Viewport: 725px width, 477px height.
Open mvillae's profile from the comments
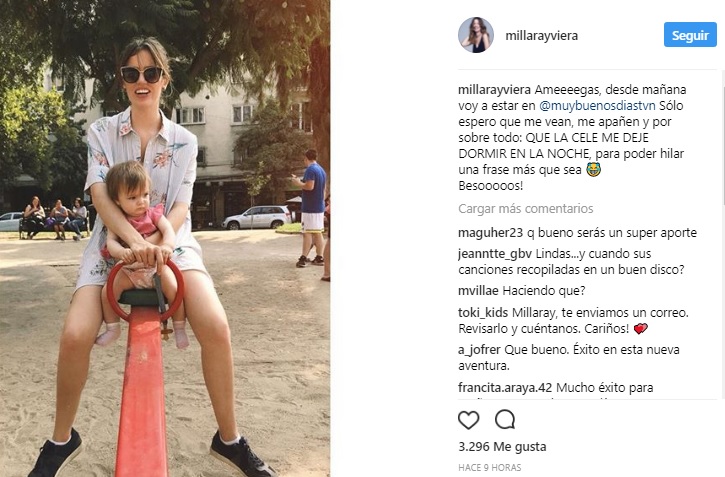click(x=478, y=291)
